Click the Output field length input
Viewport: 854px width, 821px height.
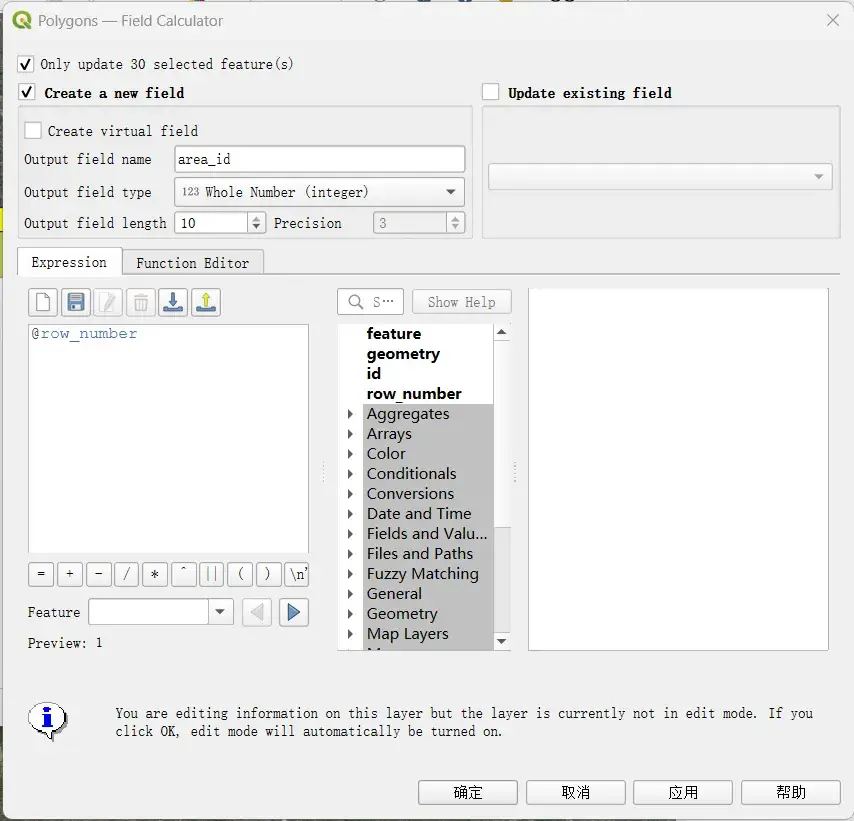(211, 223)
